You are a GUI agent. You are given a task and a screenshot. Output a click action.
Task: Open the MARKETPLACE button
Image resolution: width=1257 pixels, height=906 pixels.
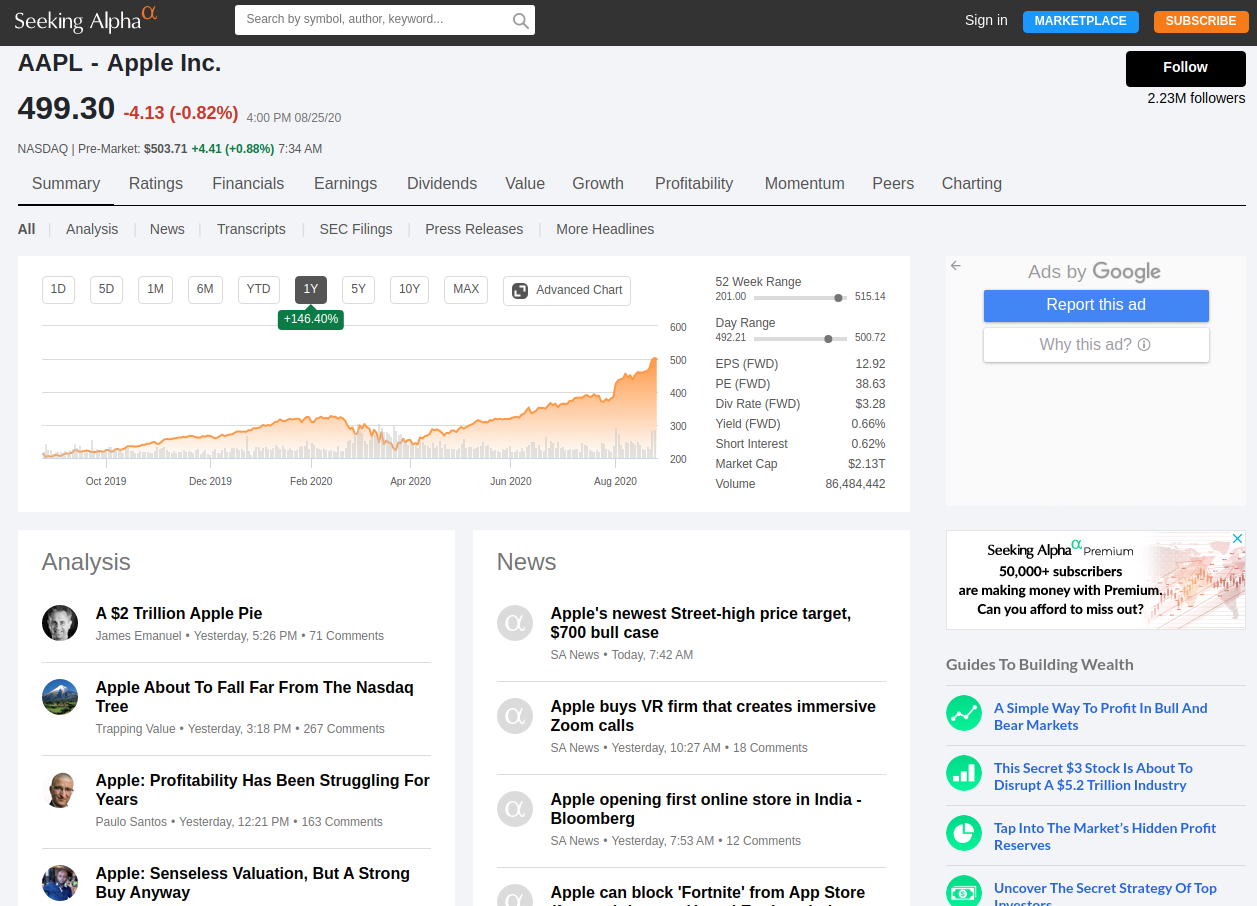pos(1081,21)
